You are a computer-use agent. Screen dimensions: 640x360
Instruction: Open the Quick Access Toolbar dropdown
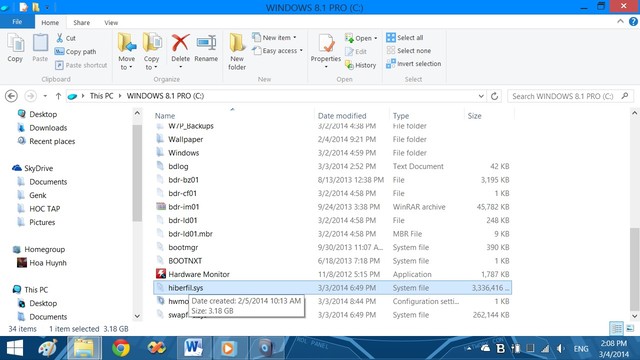click(x=47, y=7)
